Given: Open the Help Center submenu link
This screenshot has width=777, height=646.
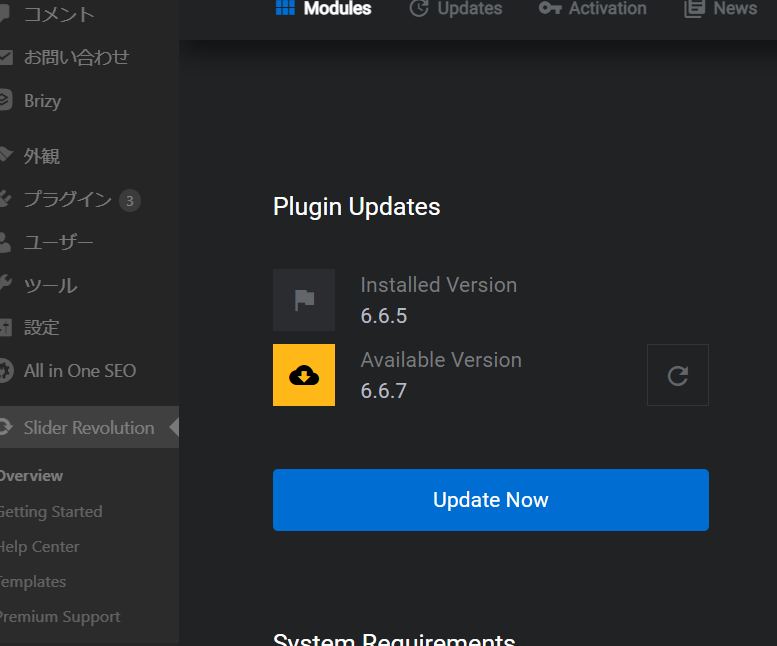Looking at the screenshot, I should coord(40,547).
